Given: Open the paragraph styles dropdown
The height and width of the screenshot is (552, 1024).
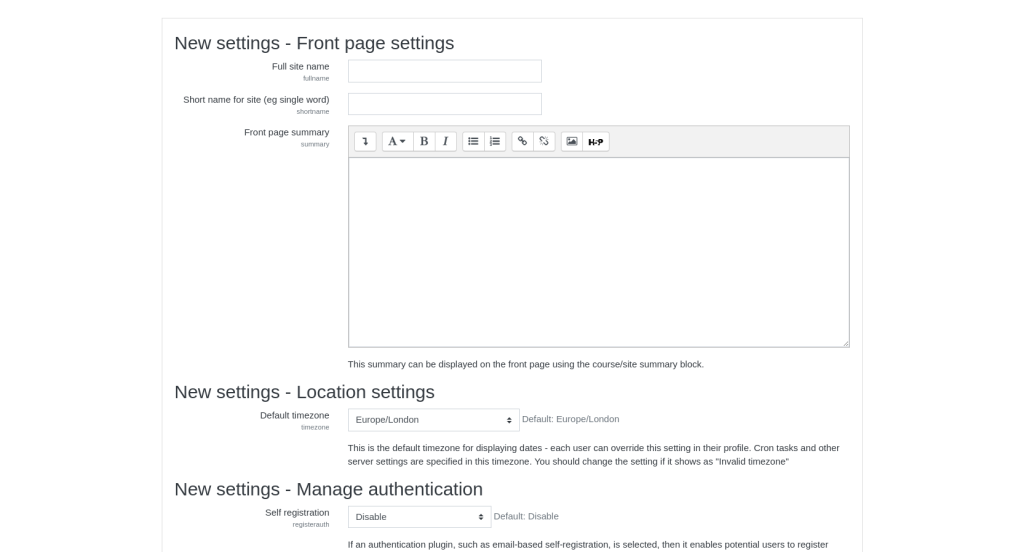Looking at the screenshot, I should tap(397, 142).
